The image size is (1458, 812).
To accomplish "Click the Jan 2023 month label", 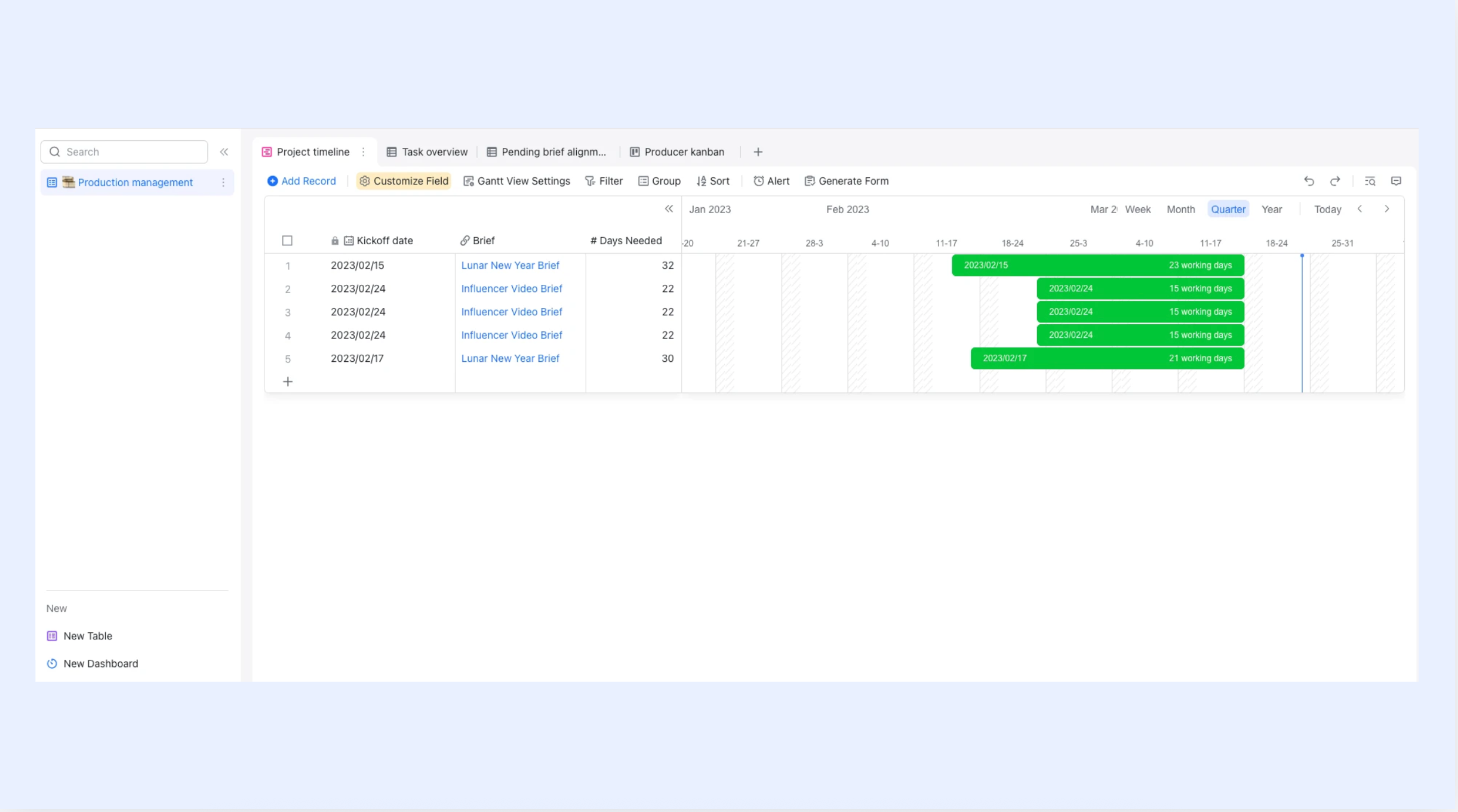I will (x=709, y=210).
